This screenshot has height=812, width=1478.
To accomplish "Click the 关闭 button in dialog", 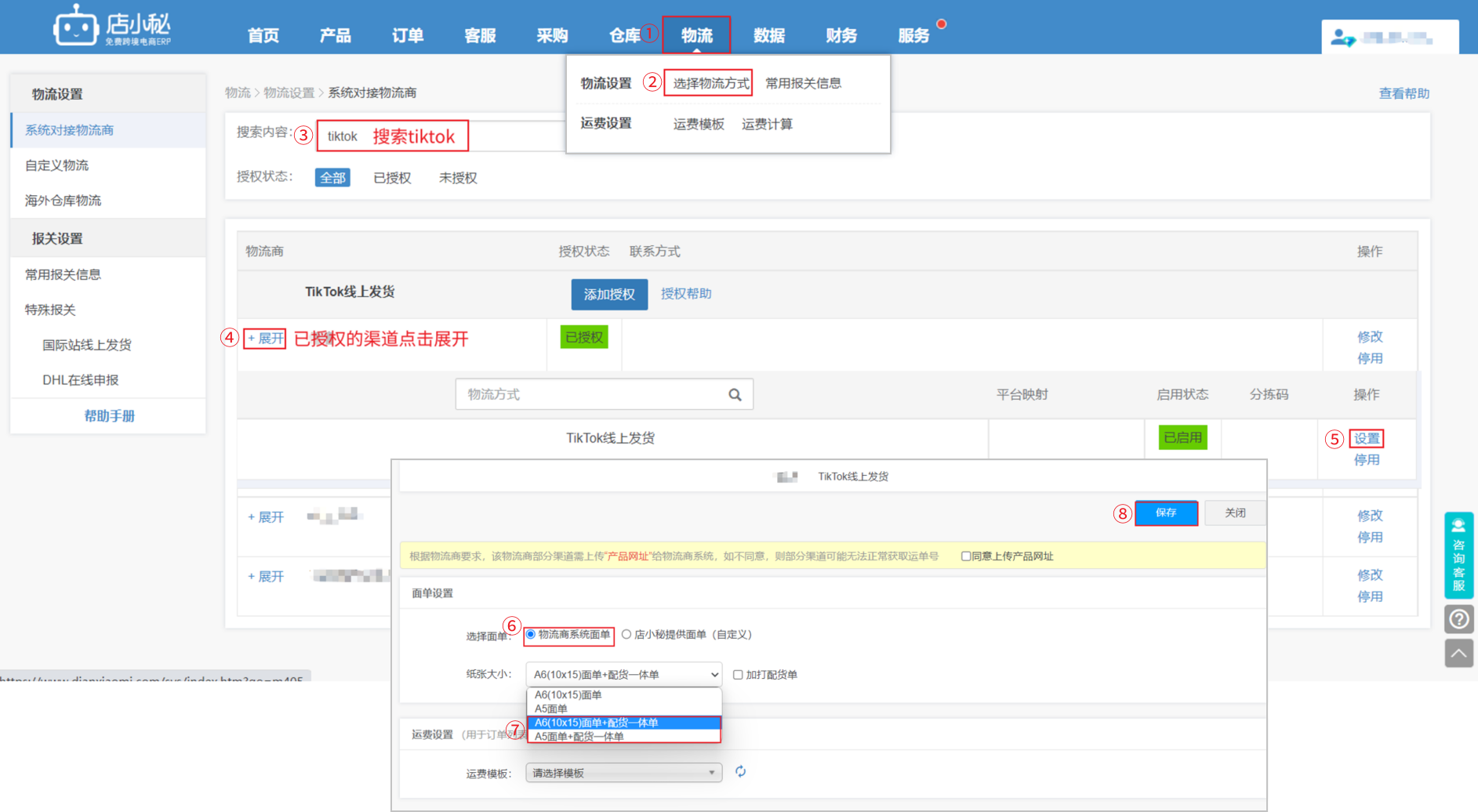I will click(1235, 513).
